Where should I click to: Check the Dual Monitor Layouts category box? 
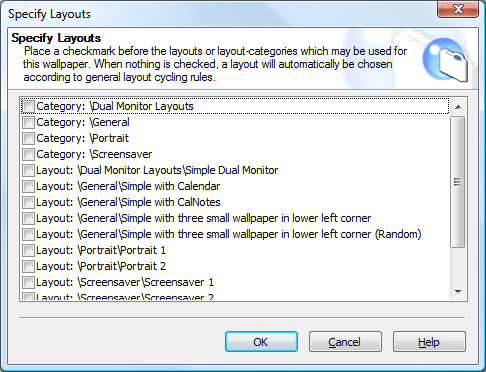coord(28,106)
